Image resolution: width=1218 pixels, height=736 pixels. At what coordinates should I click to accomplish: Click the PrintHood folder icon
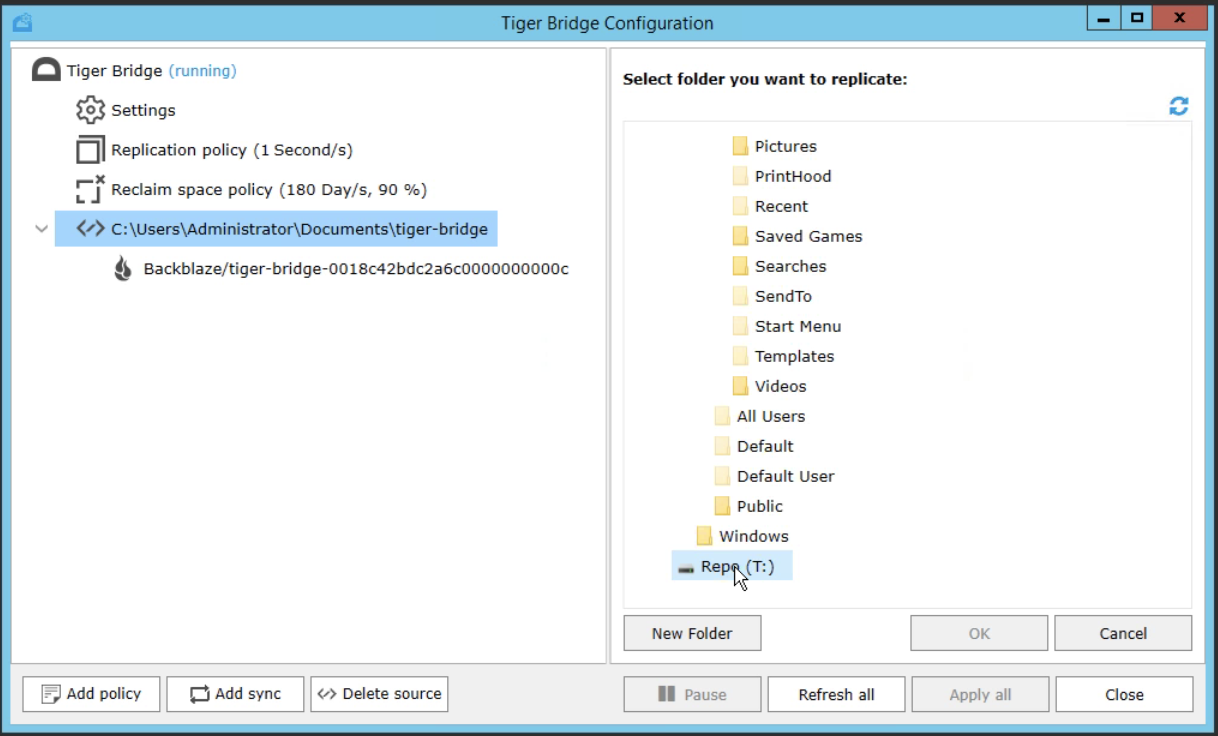click(x=740, y=176)
